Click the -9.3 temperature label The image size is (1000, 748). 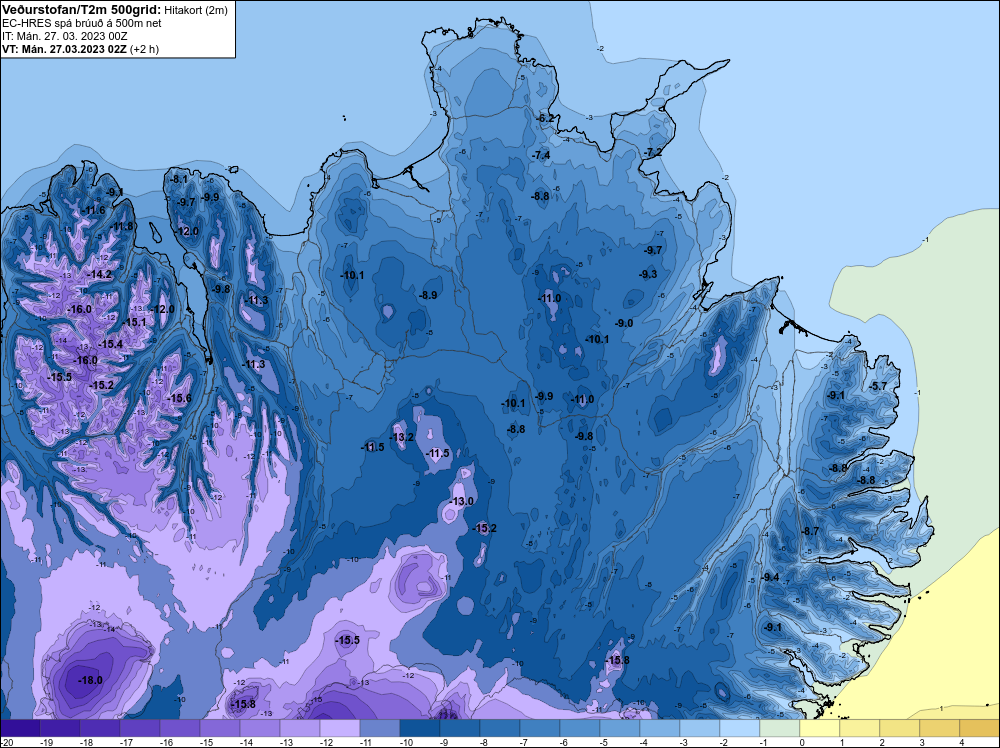pos(648,274)
